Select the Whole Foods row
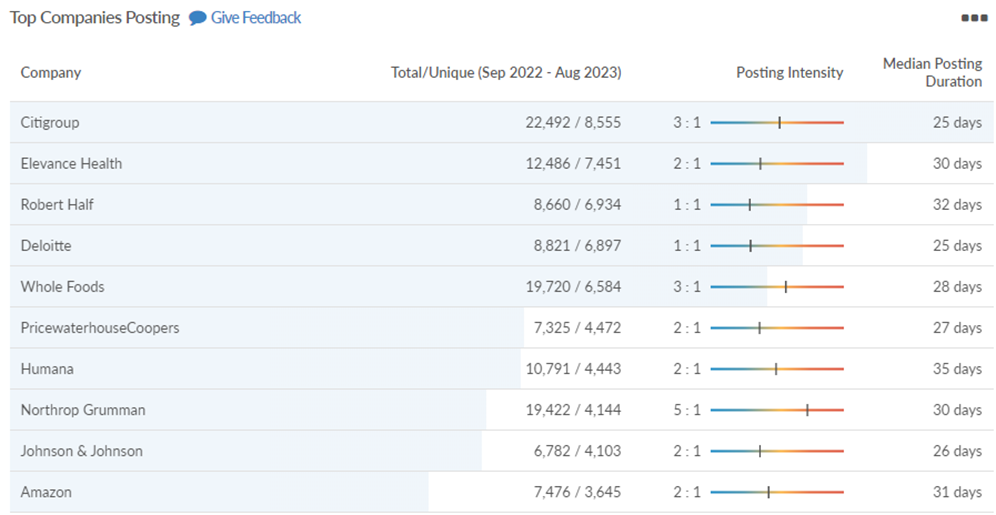This screenshot has width=996, height=515. pos(501,287)
